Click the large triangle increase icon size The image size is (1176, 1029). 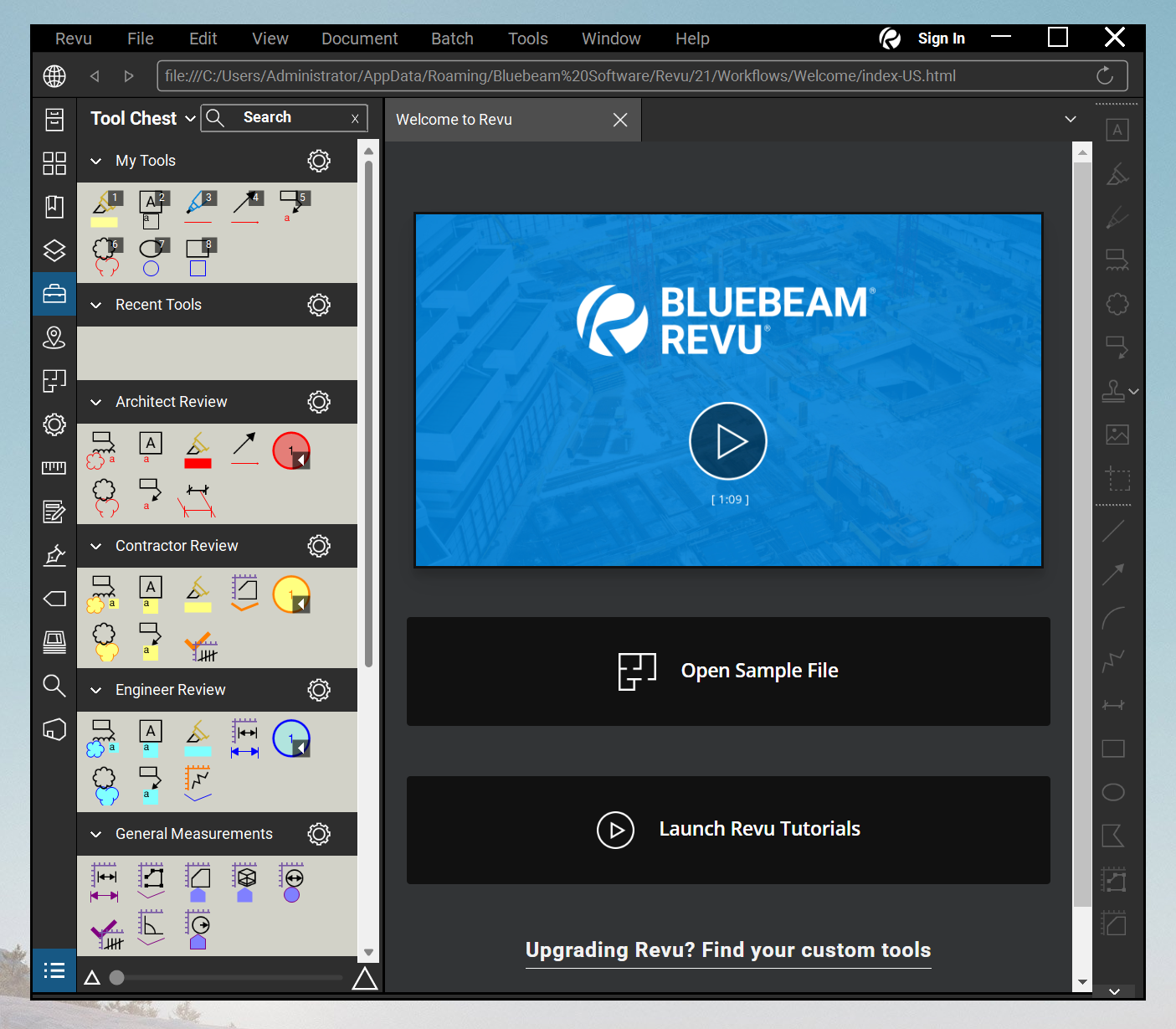pos(365,977)
